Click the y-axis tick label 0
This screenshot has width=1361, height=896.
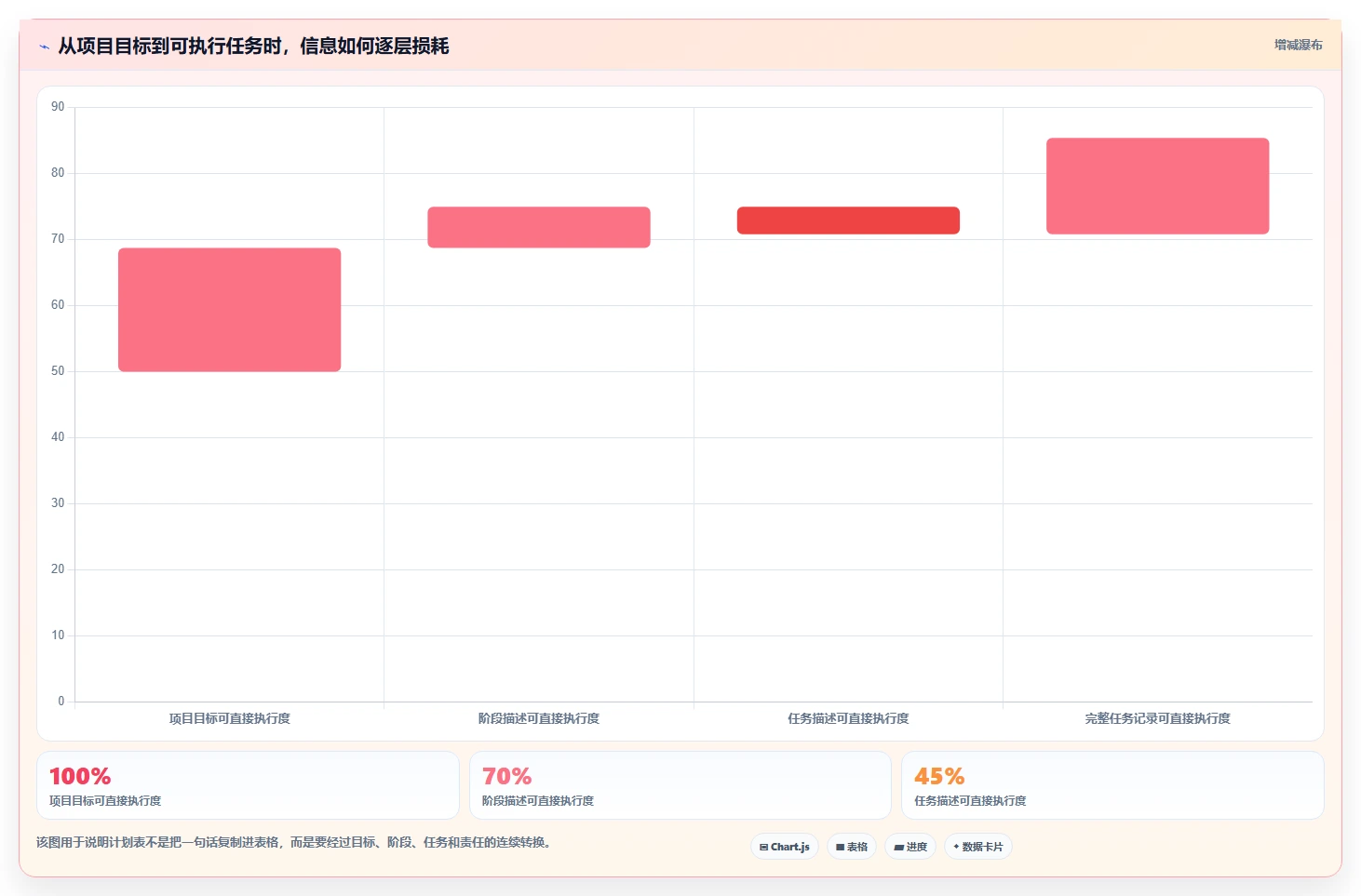click(61, 702)
